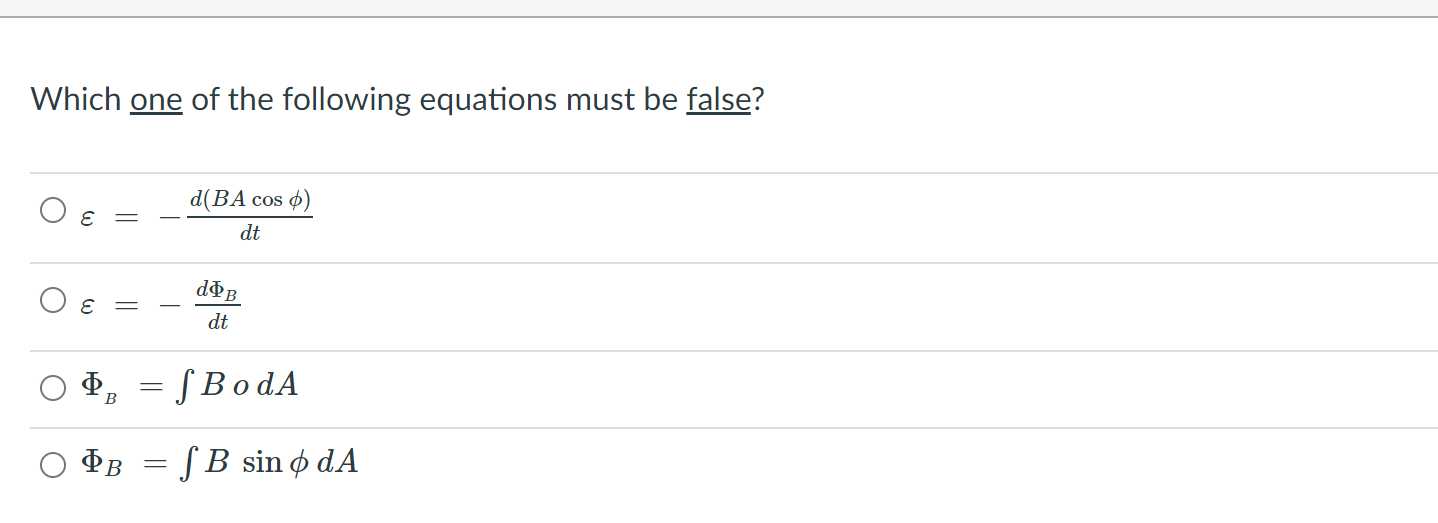Viewport: 1438px width, 523px height.
Task: Click the numerator d(BA cos φ) in the first answer
Action: click(250, 198)
